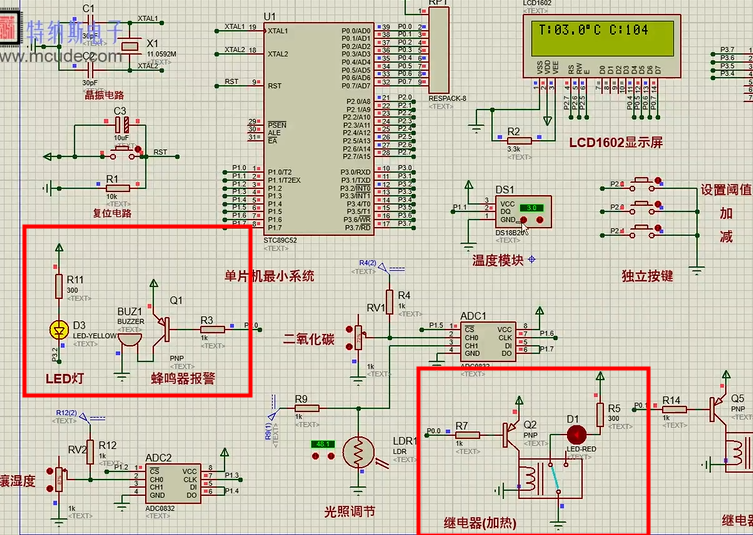Click the 单片机最小系统 label

[269, 276]
